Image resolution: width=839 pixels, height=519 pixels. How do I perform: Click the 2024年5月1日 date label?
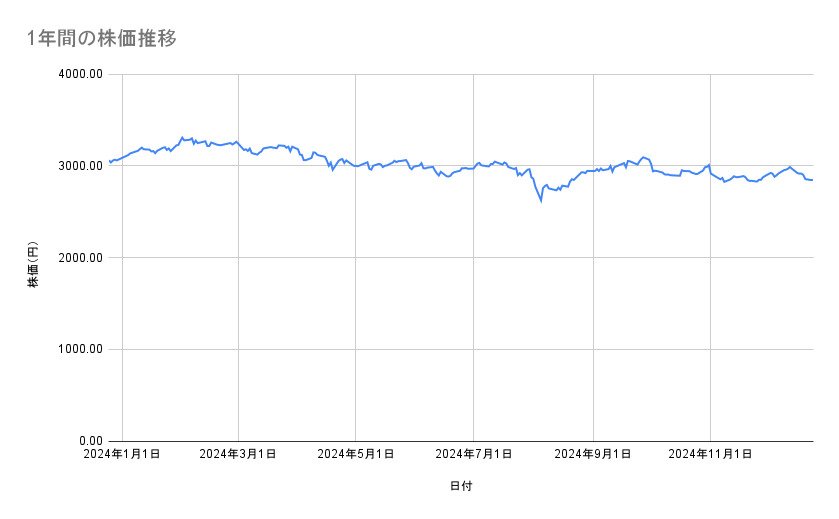(x=355, y=454)
